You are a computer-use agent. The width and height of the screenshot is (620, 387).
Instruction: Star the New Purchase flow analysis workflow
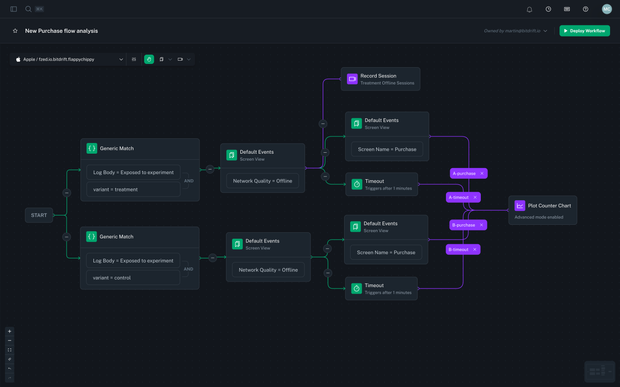point(15,31)
